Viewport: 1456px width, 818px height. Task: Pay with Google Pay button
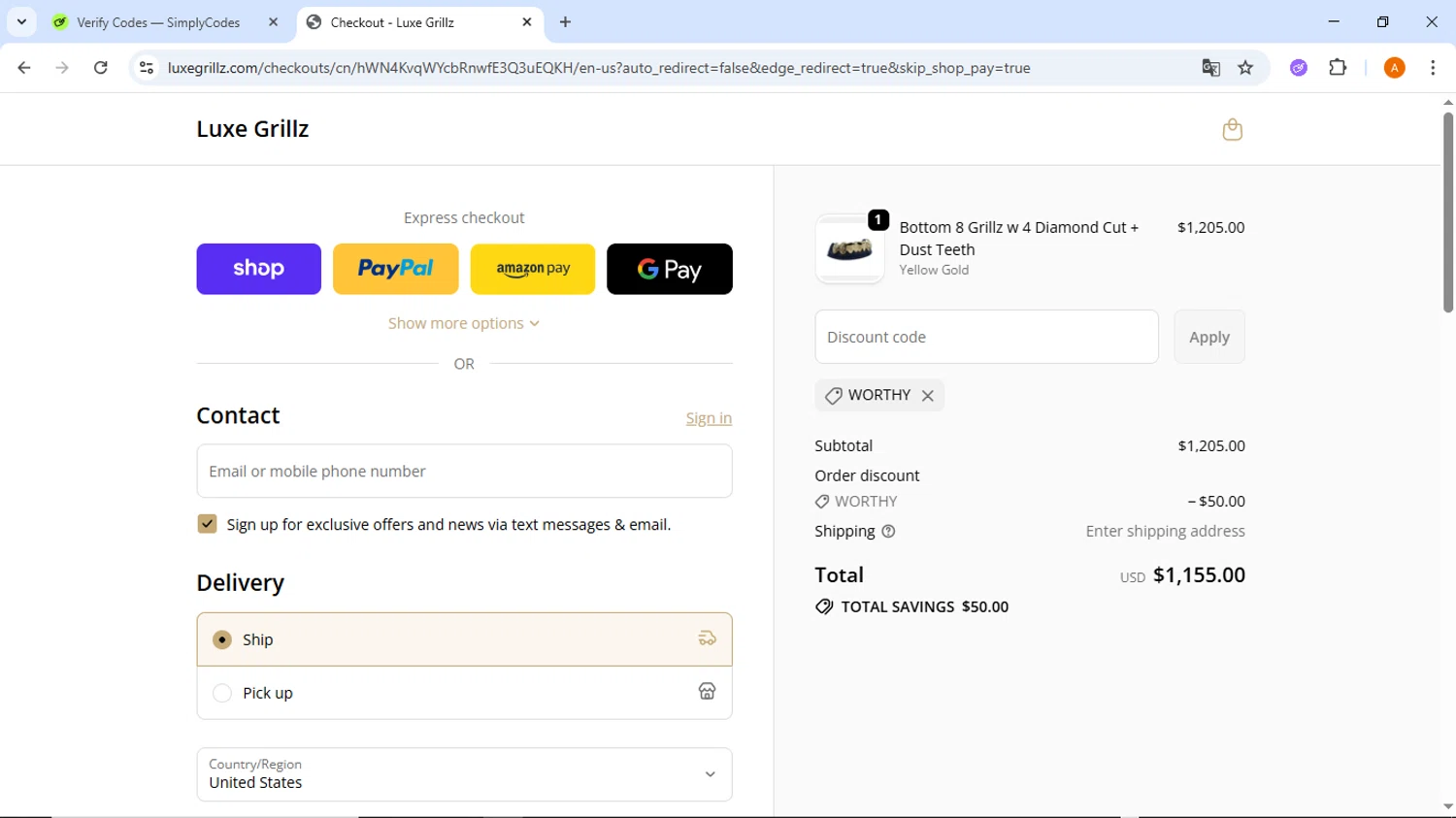670,269
